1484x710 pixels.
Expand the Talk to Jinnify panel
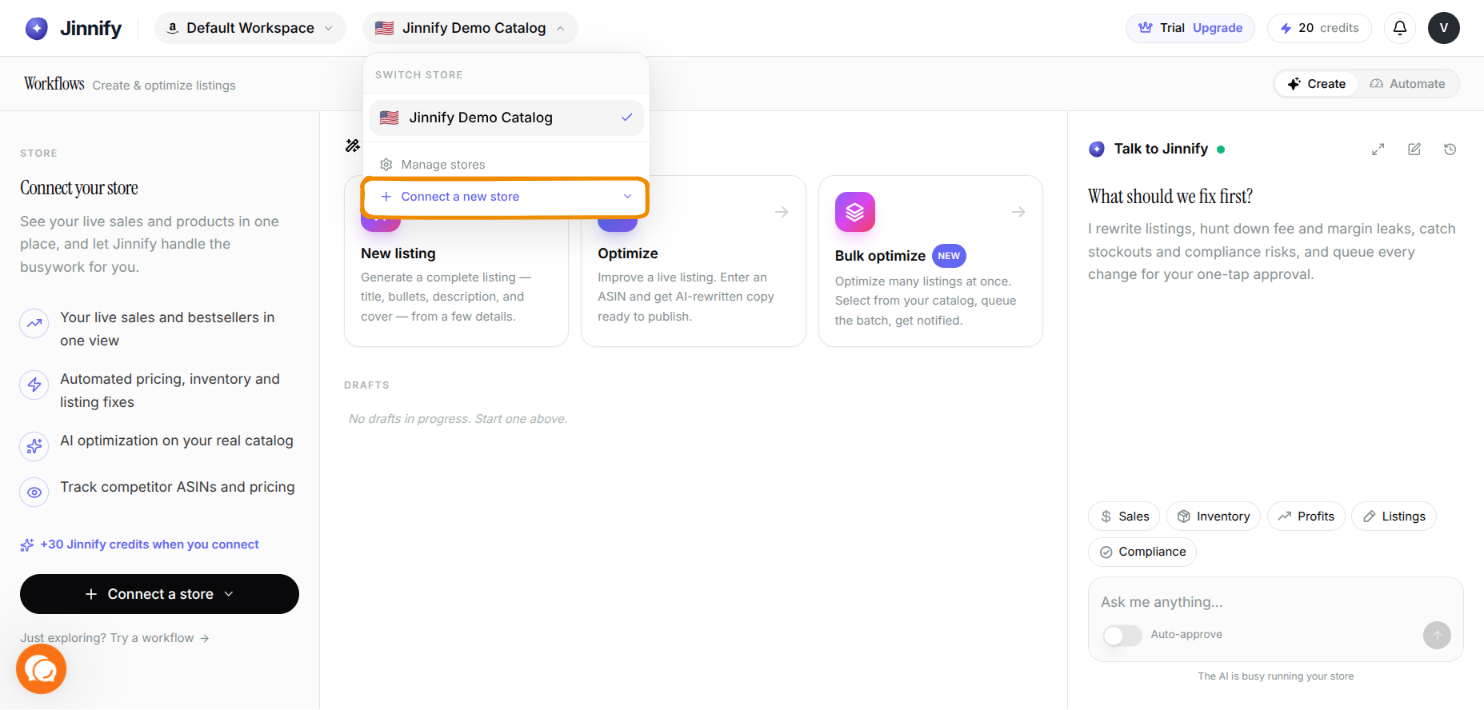tap(1378, 149)
